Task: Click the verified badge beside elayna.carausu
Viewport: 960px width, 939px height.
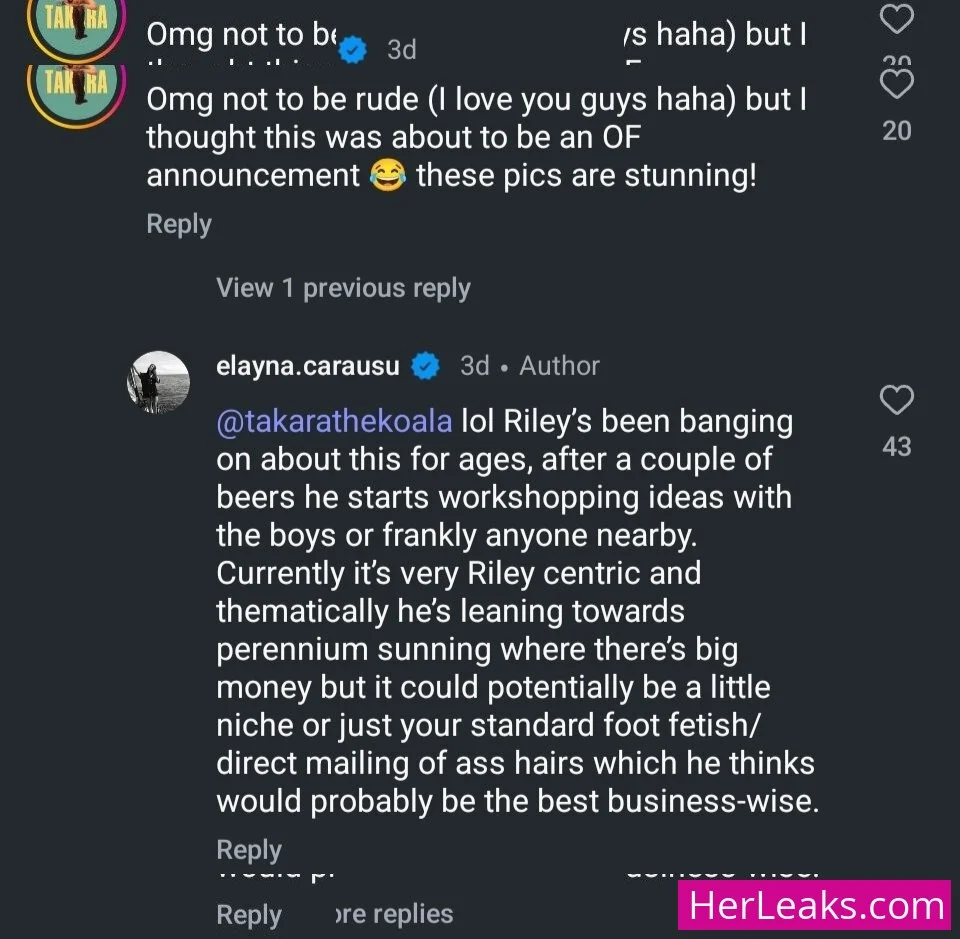Action: click(426, 366)
